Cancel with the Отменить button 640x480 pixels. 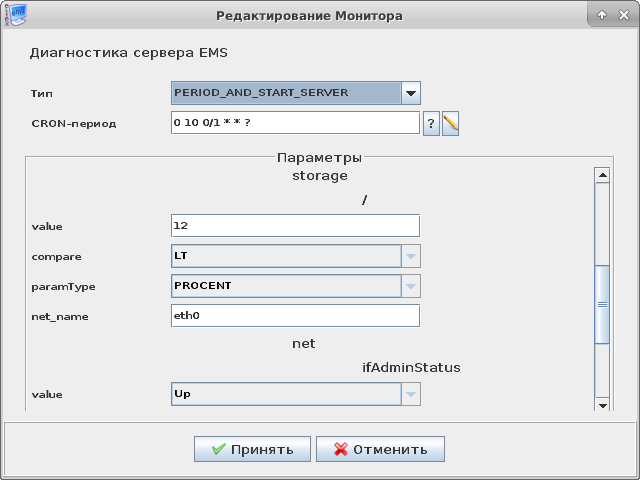pos(380,449)
